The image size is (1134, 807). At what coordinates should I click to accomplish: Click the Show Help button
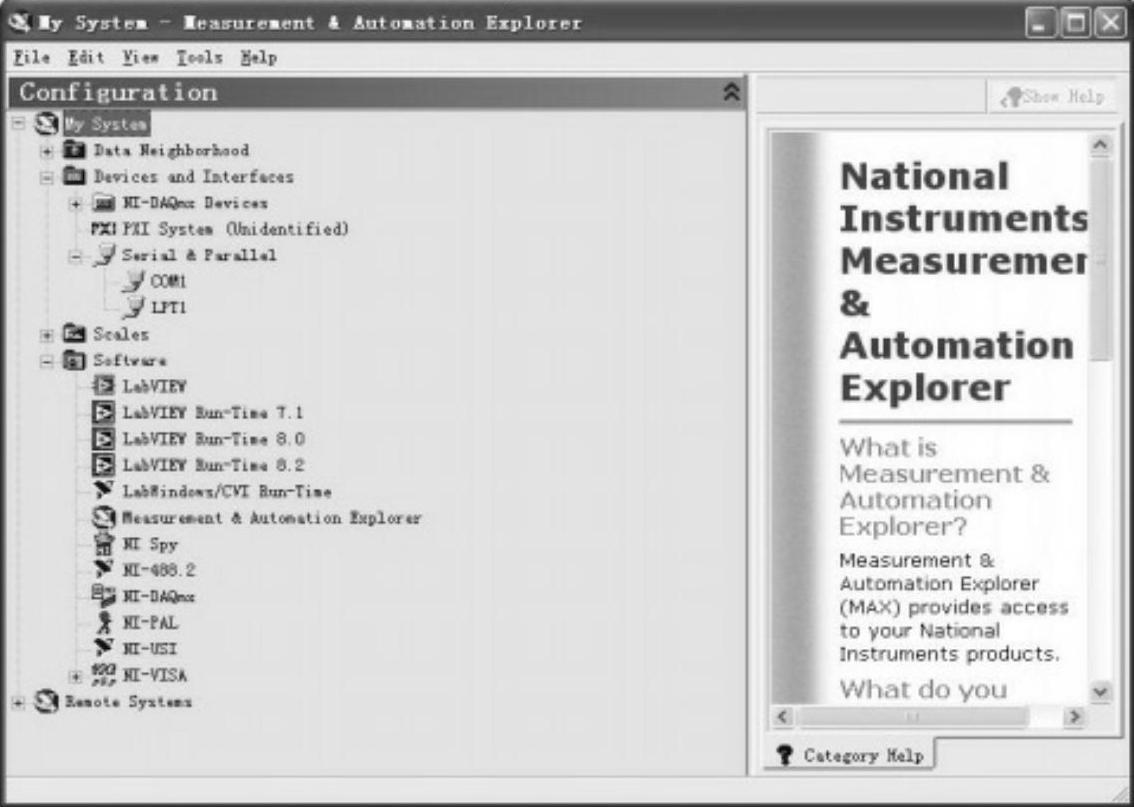(1052, 96)
